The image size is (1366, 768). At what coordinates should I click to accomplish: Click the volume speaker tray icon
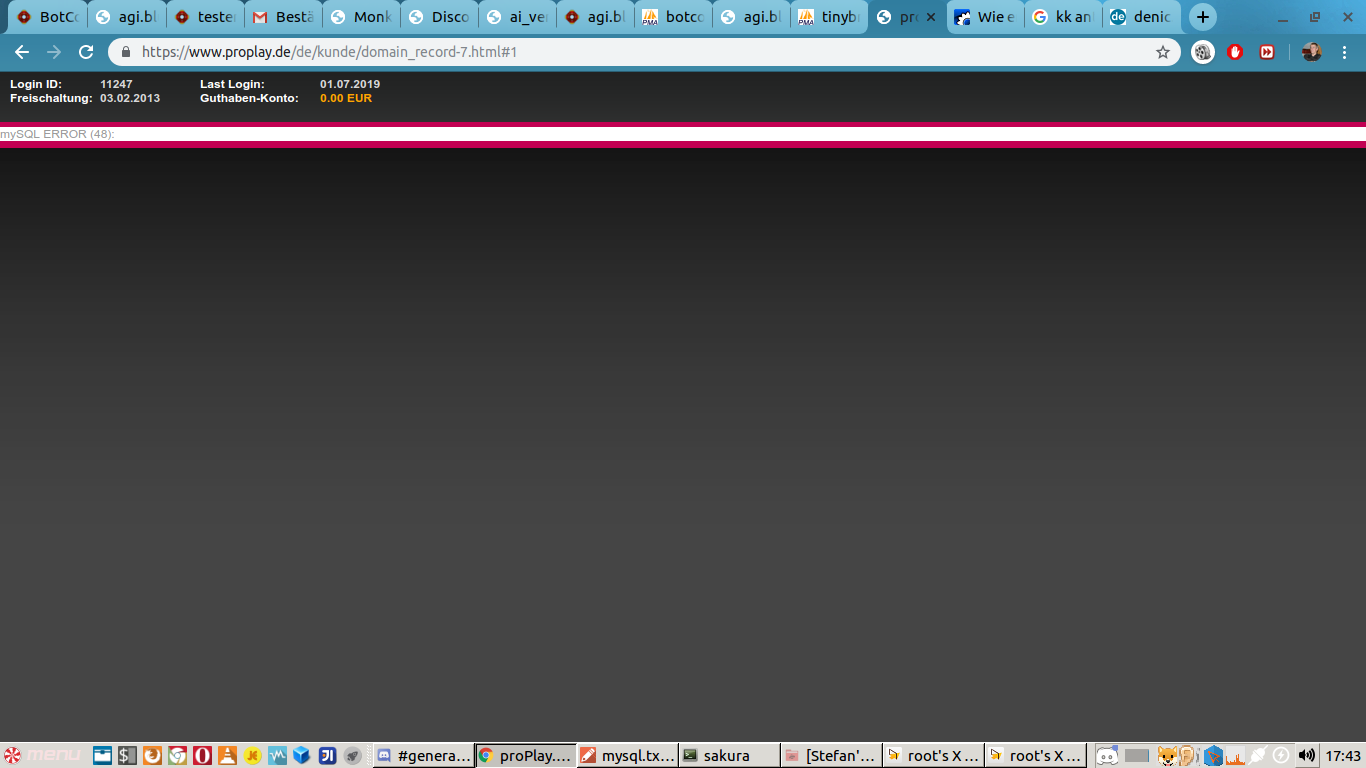pos(1306,756)
